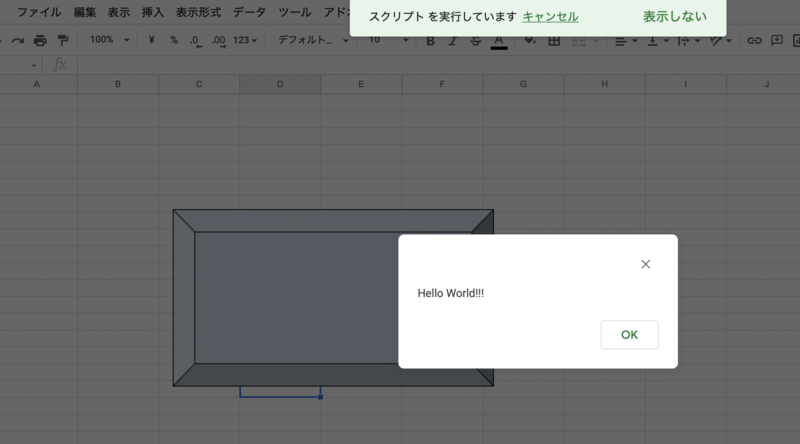Open the fill color bucket
Viewport: 800px width, 444px height.
(x=530, y=41)
